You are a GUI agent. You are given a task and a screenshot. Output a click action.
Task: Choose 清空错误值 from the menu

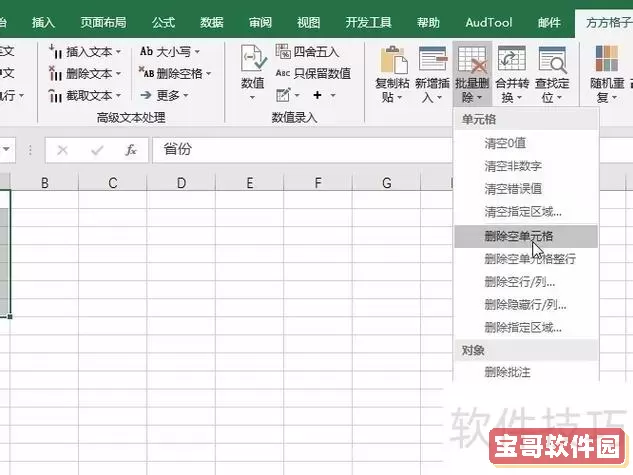[x=526, y=189]
